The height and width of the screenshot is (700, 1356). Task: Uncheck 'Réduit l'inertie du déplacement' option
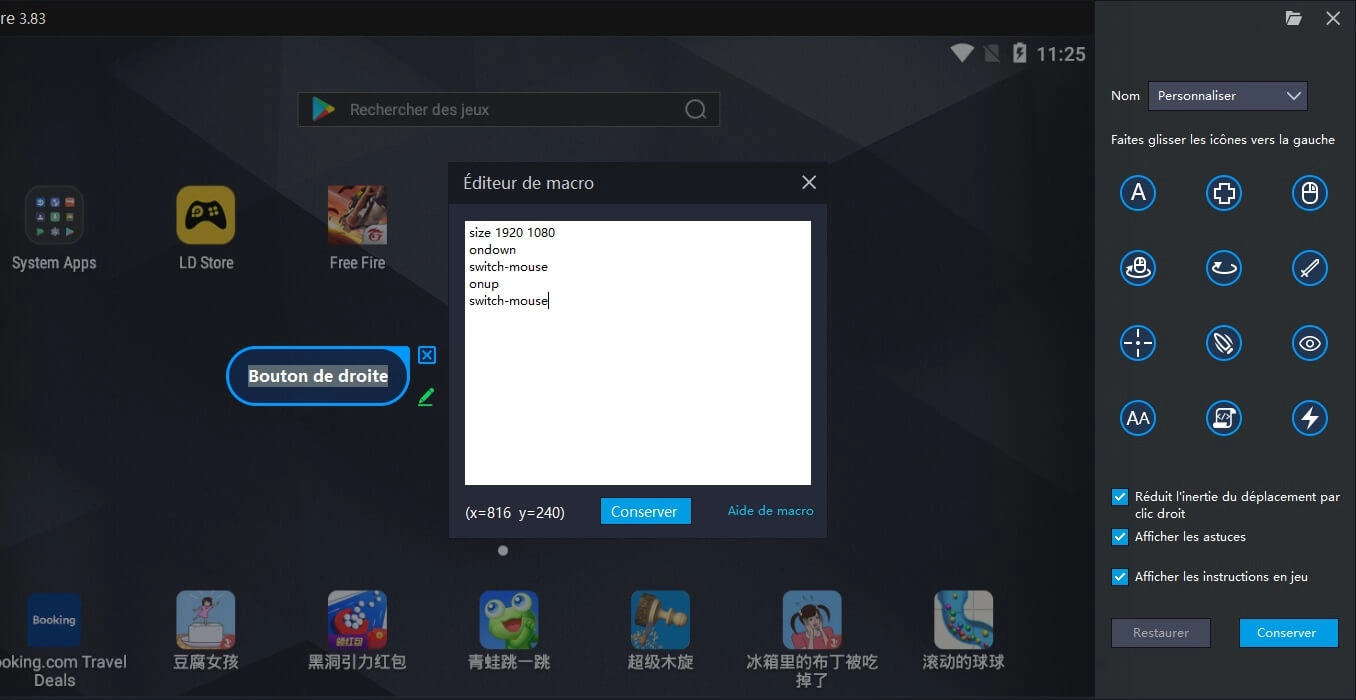coord(1120,497)
